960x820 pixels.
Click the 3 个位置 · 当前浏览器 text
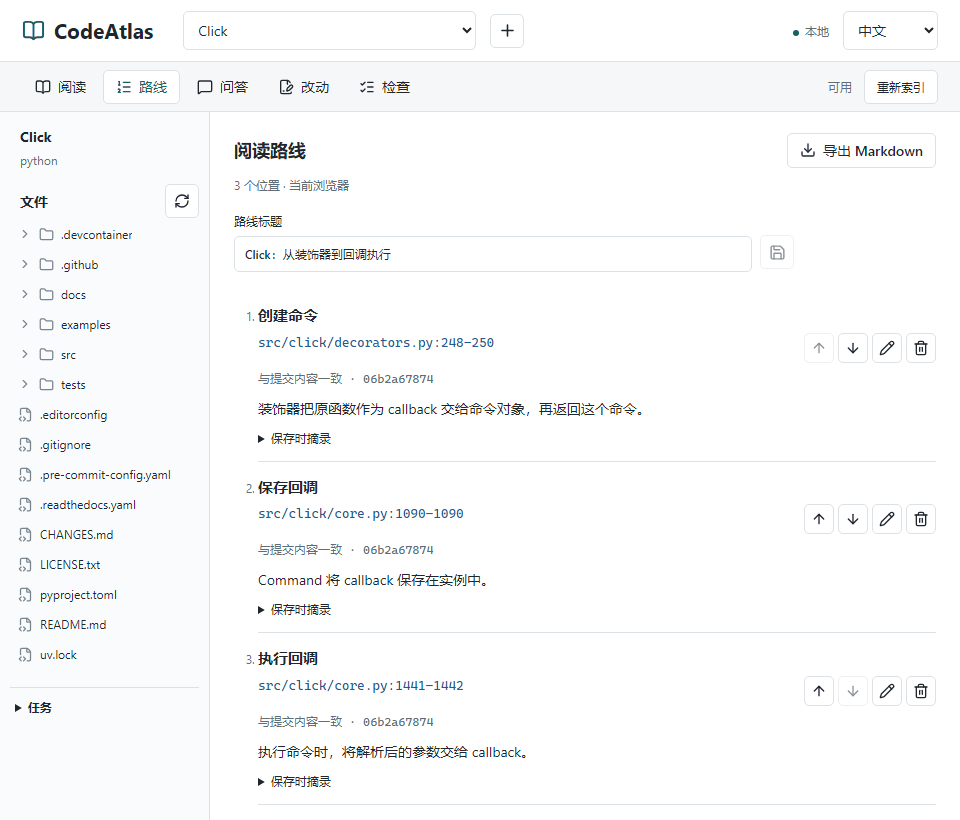point(291,186)
